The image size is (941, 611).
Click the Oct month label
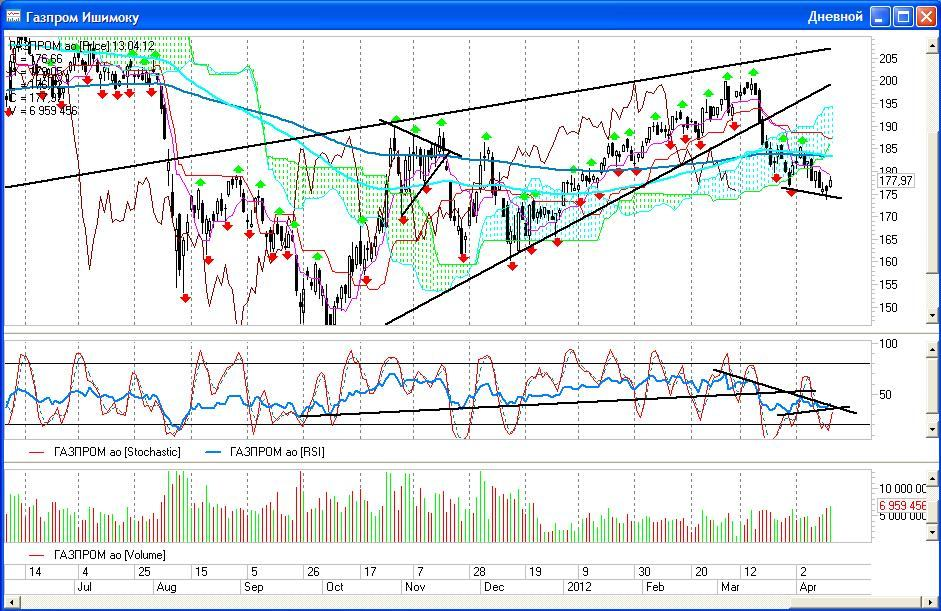tap(334, 586)
